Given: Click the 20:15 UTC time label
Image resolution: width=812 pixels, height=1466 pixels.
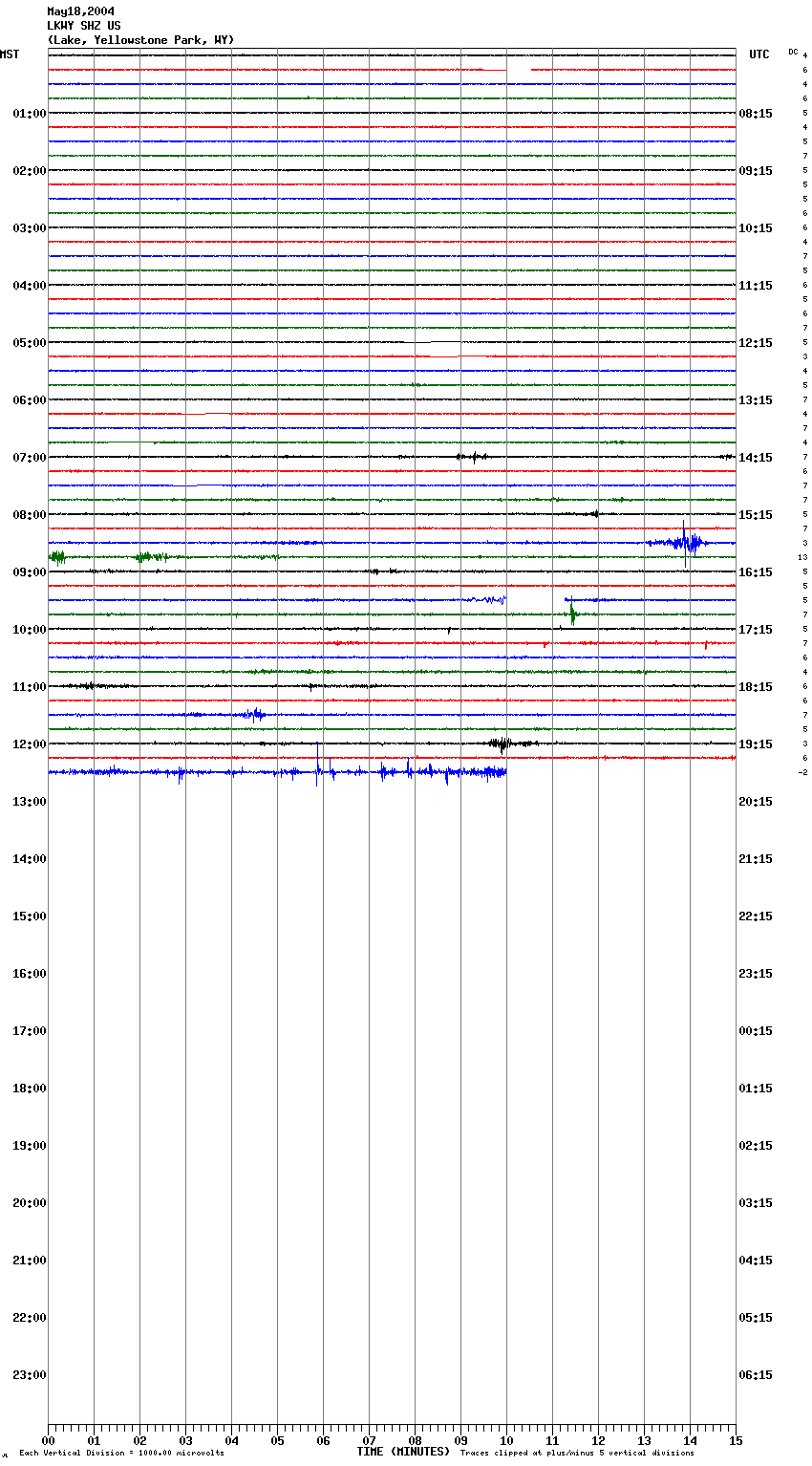Looking at the screenshot, I should coord(756,802).
